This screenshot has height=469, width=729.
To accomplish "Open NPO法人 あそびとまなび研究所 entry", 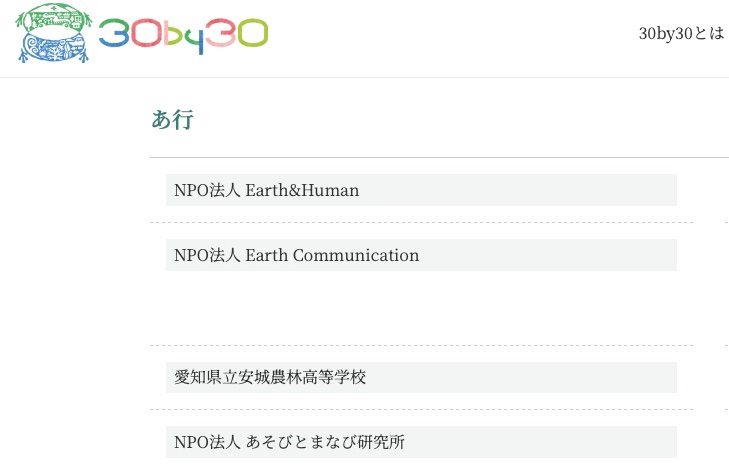I will click(x=288, y=442).
